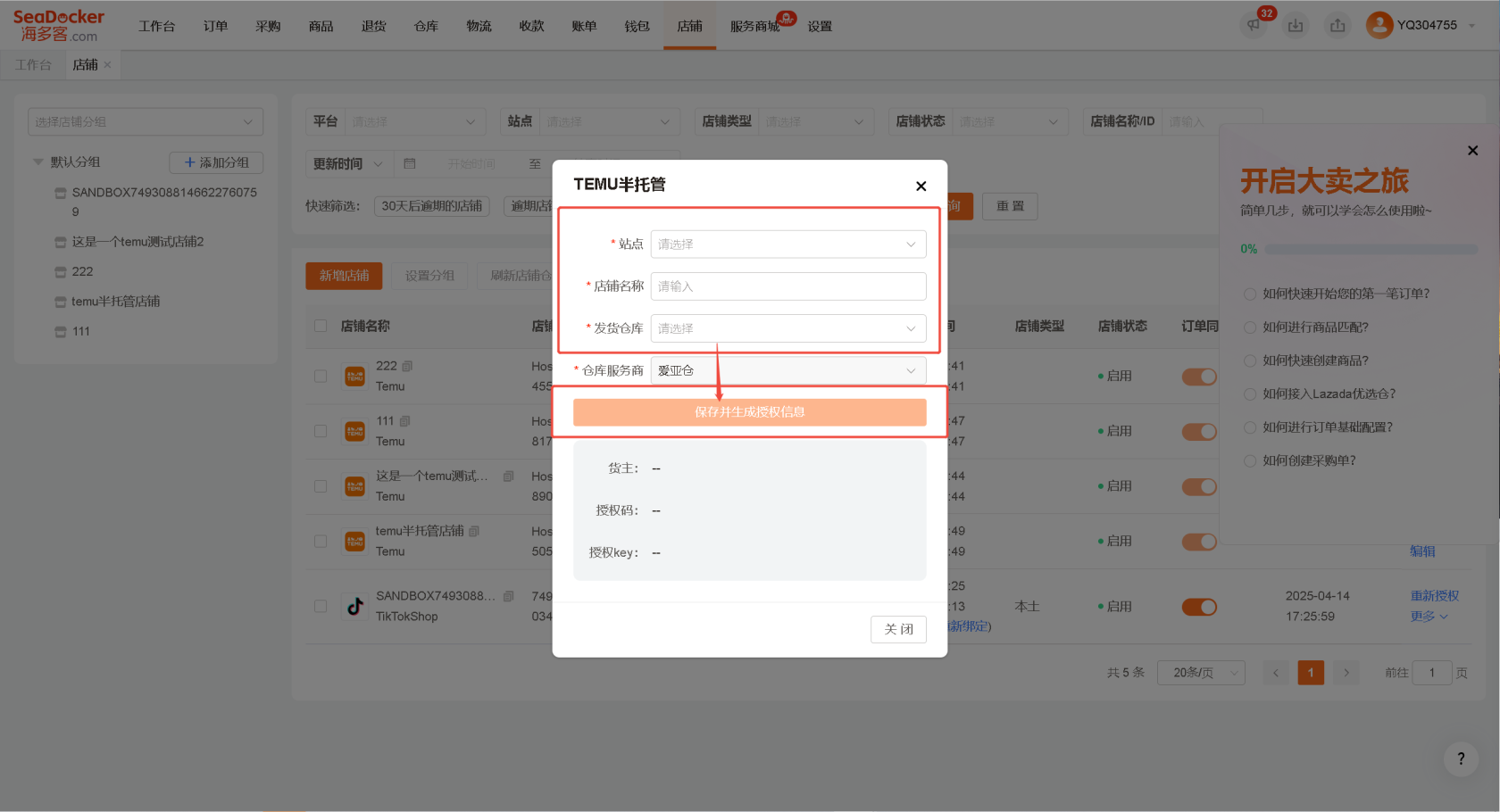Click the 新增店铺 button

tap(344, 276)
